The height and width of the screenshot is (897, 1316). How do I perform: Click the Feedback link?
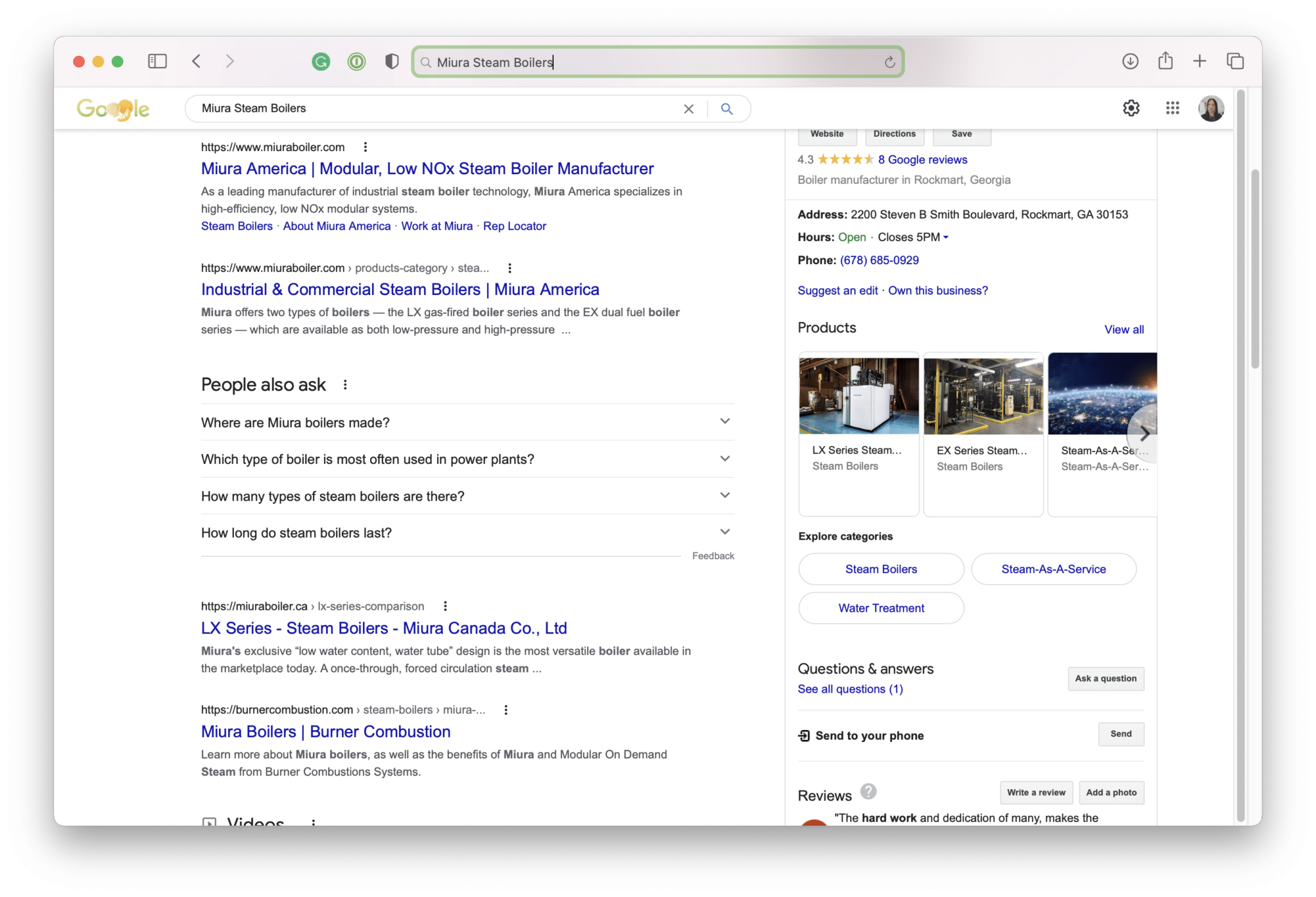click(x=713, y=556)
